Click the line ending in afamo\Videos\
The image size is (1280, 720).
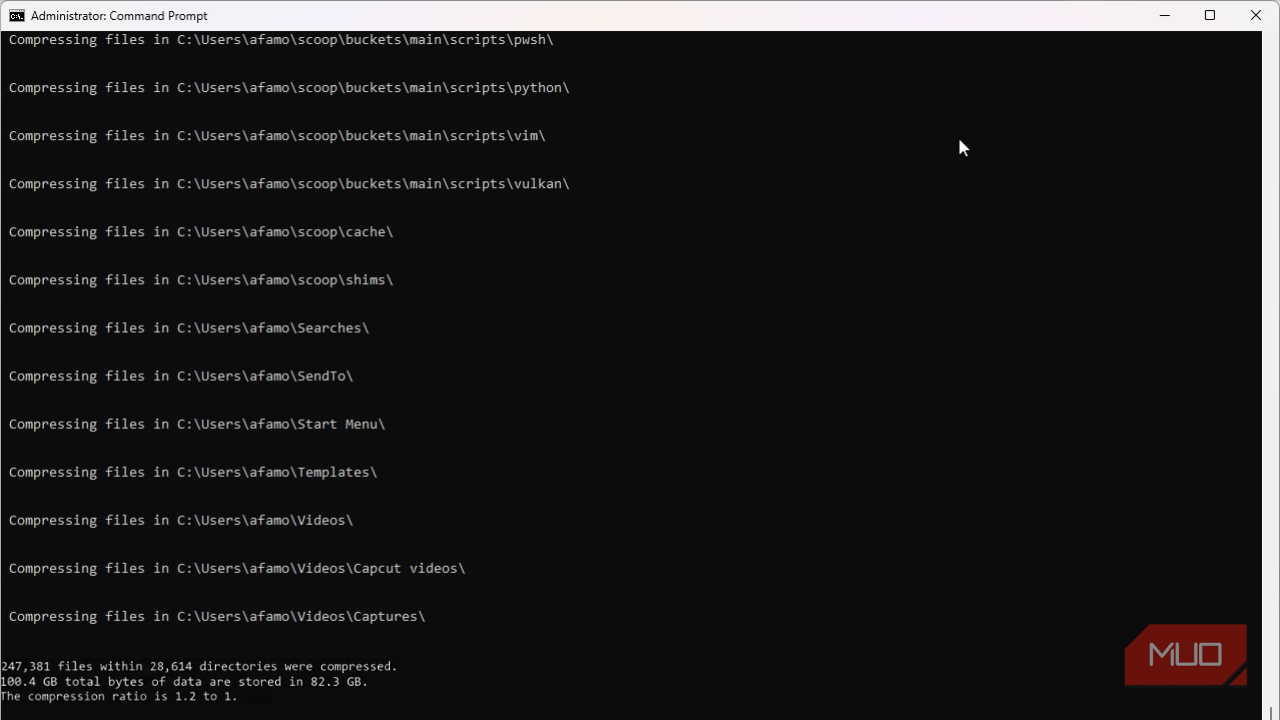coord(181,520)
